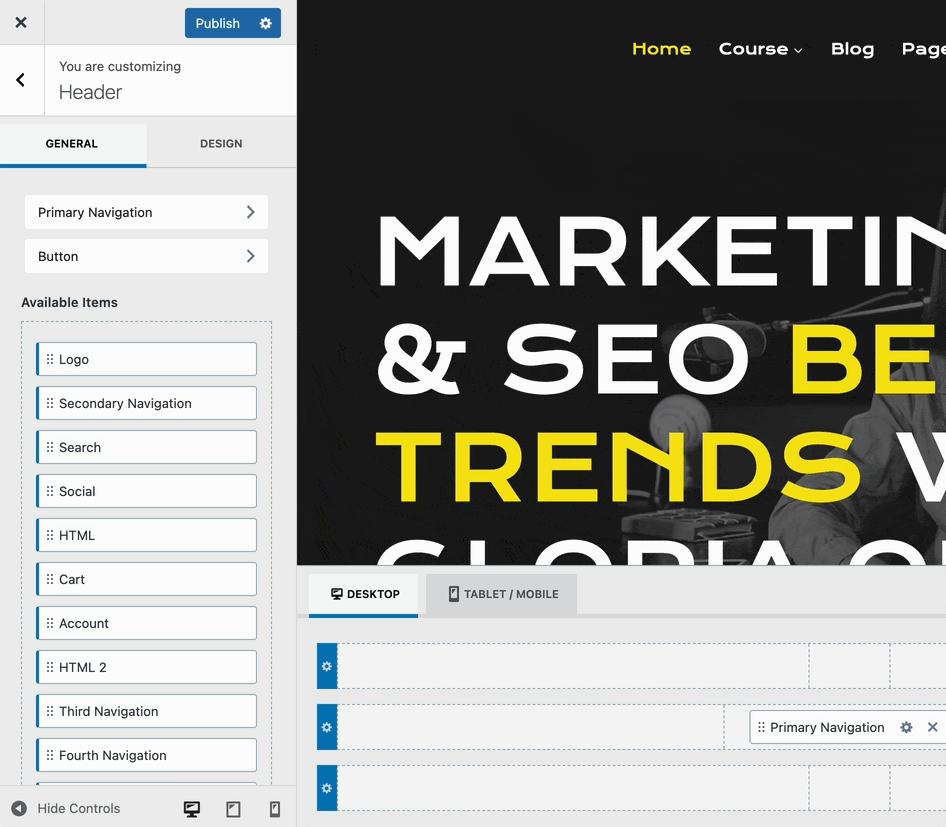Click the Blog link in preview navigation
The image size is (946, 827).
tap(852, 49)
